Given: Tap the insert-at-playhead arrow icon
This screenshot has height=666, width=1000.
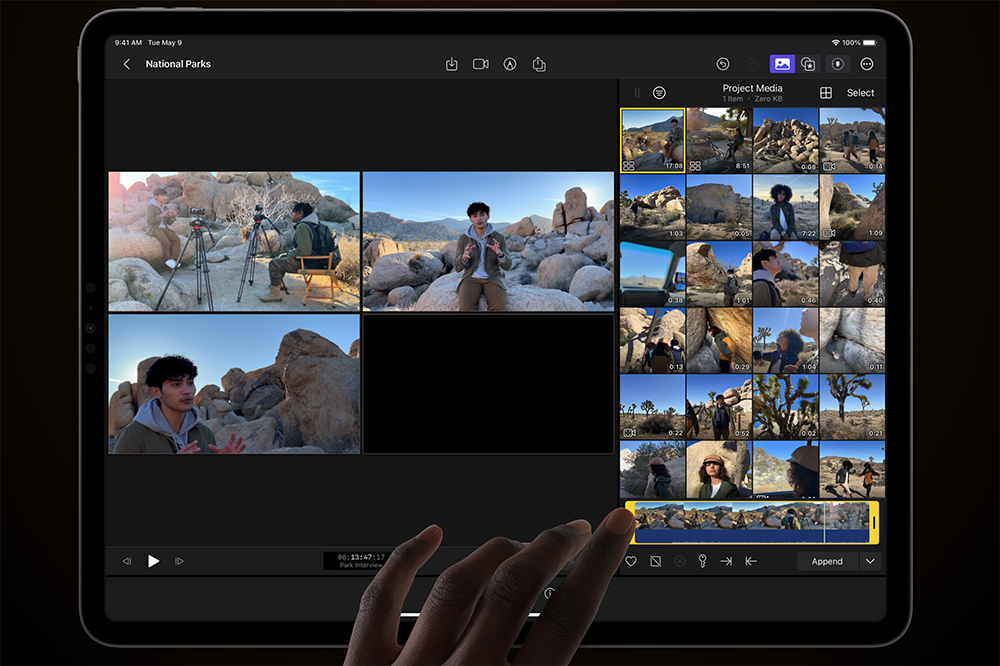Looking at the screenshot, I should click(728, 561).
